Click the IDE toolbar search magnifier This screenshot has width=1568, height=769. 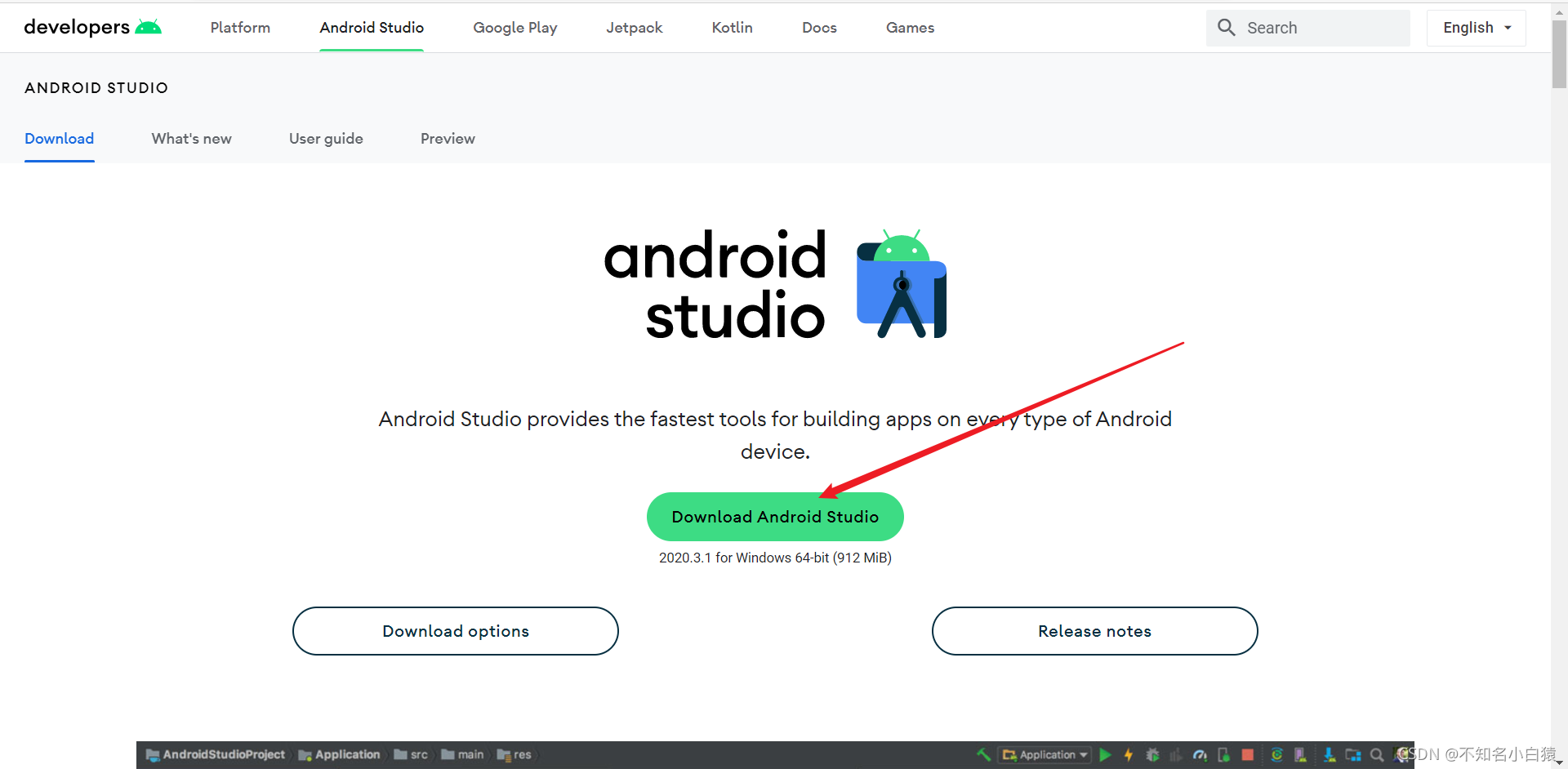(x=1377, y=755)
